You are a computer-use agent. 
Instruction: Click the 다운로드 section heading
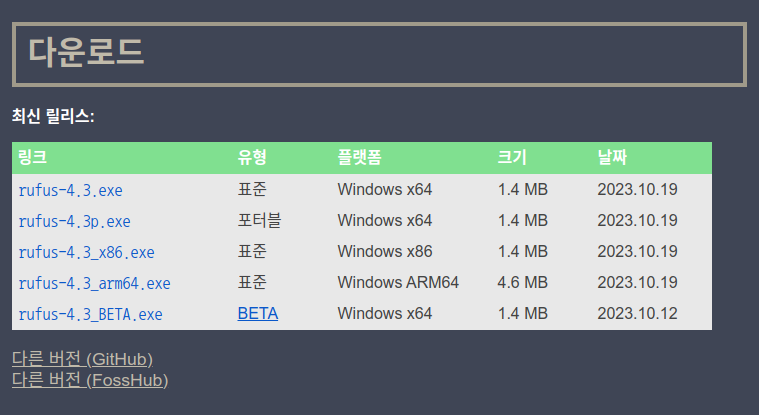[x=86, y=52]
